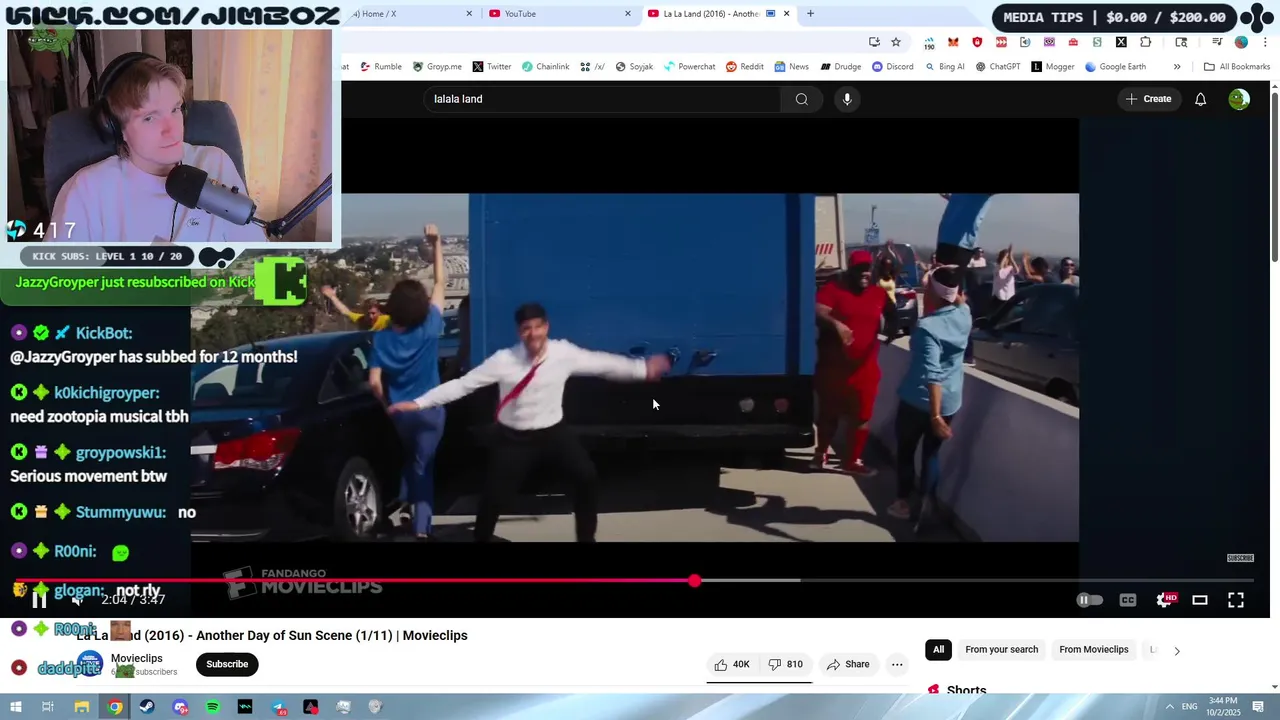Image resolution: width=1280 pixels, height=720 pixels.
Task: Open the Groyp.me bookmark
Action: pyautogui.click(x=437, y=67)
